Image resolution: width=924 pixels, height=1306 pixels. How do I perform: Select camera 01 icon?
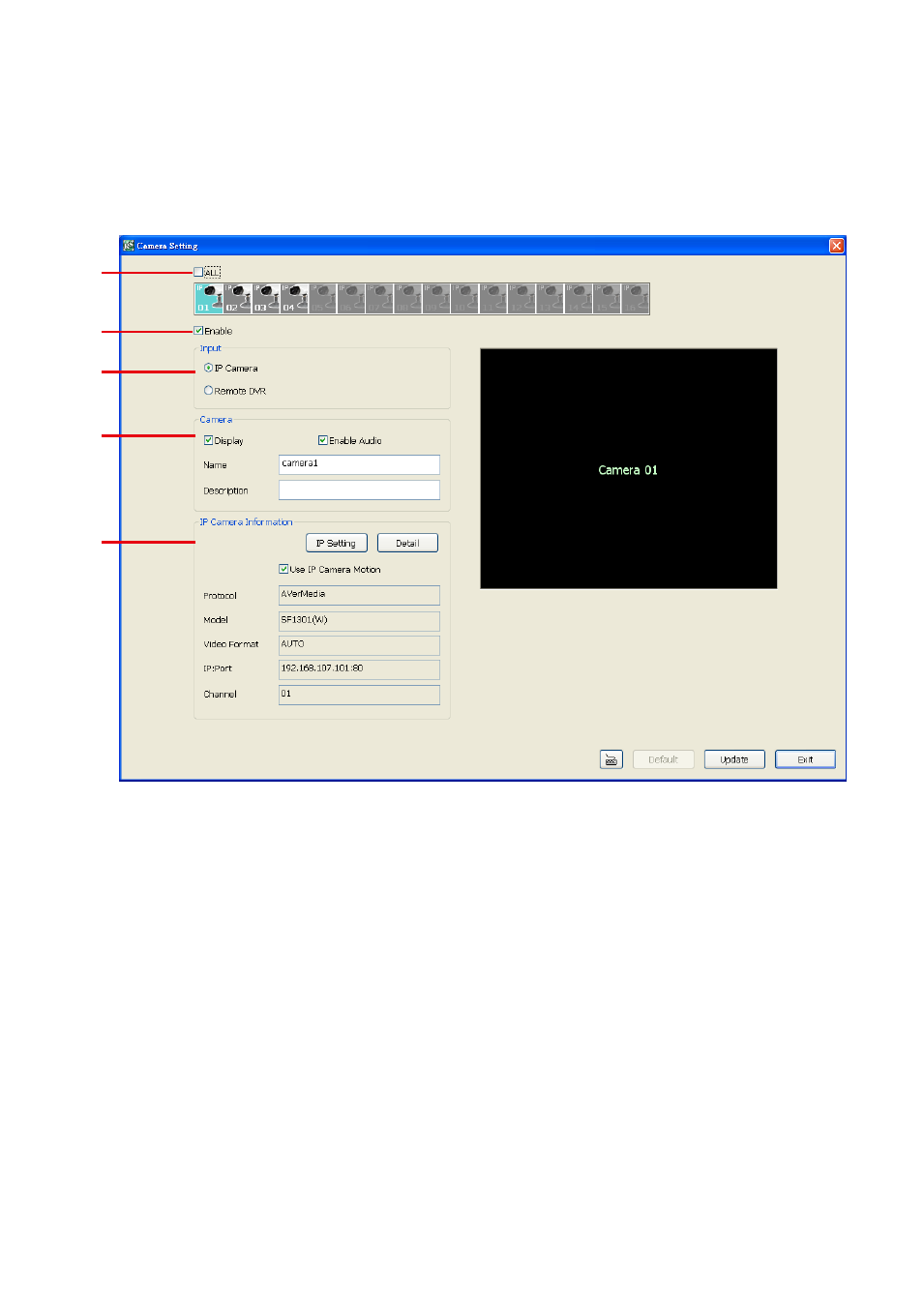pyautogui.click(x=209, y=298)
